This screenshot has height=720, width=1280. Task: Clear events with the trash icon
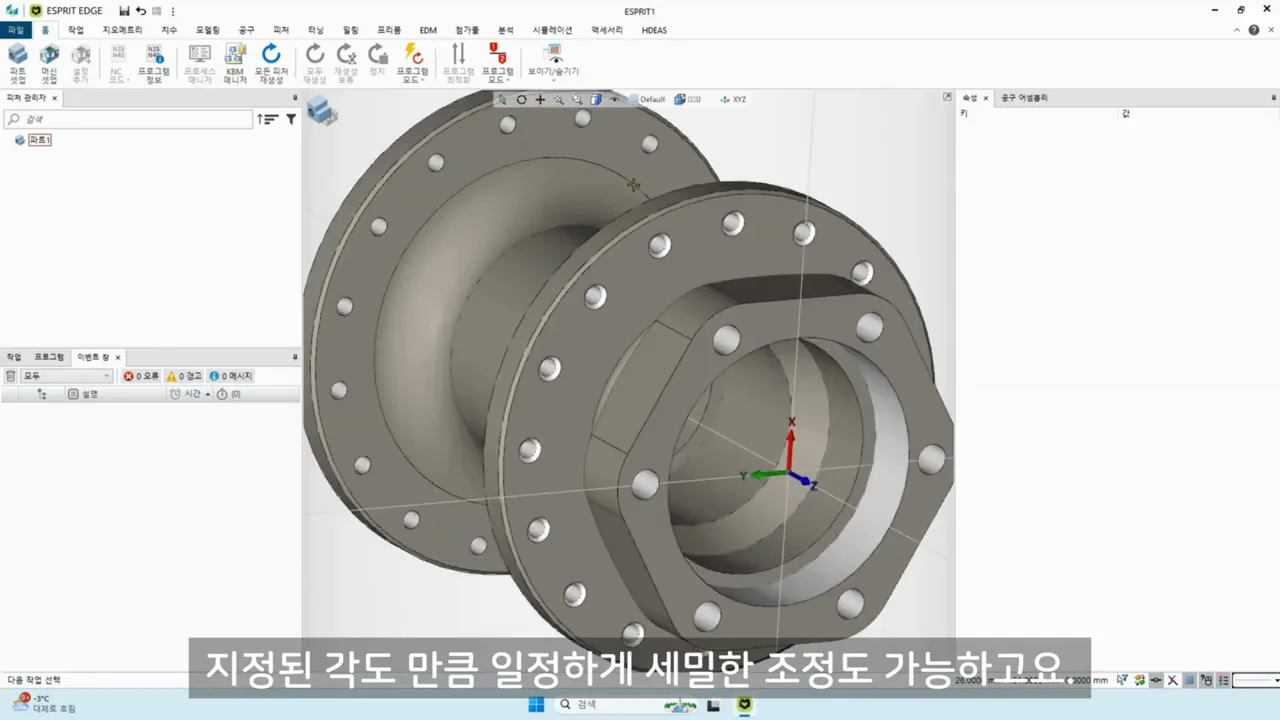pos(10,376)
